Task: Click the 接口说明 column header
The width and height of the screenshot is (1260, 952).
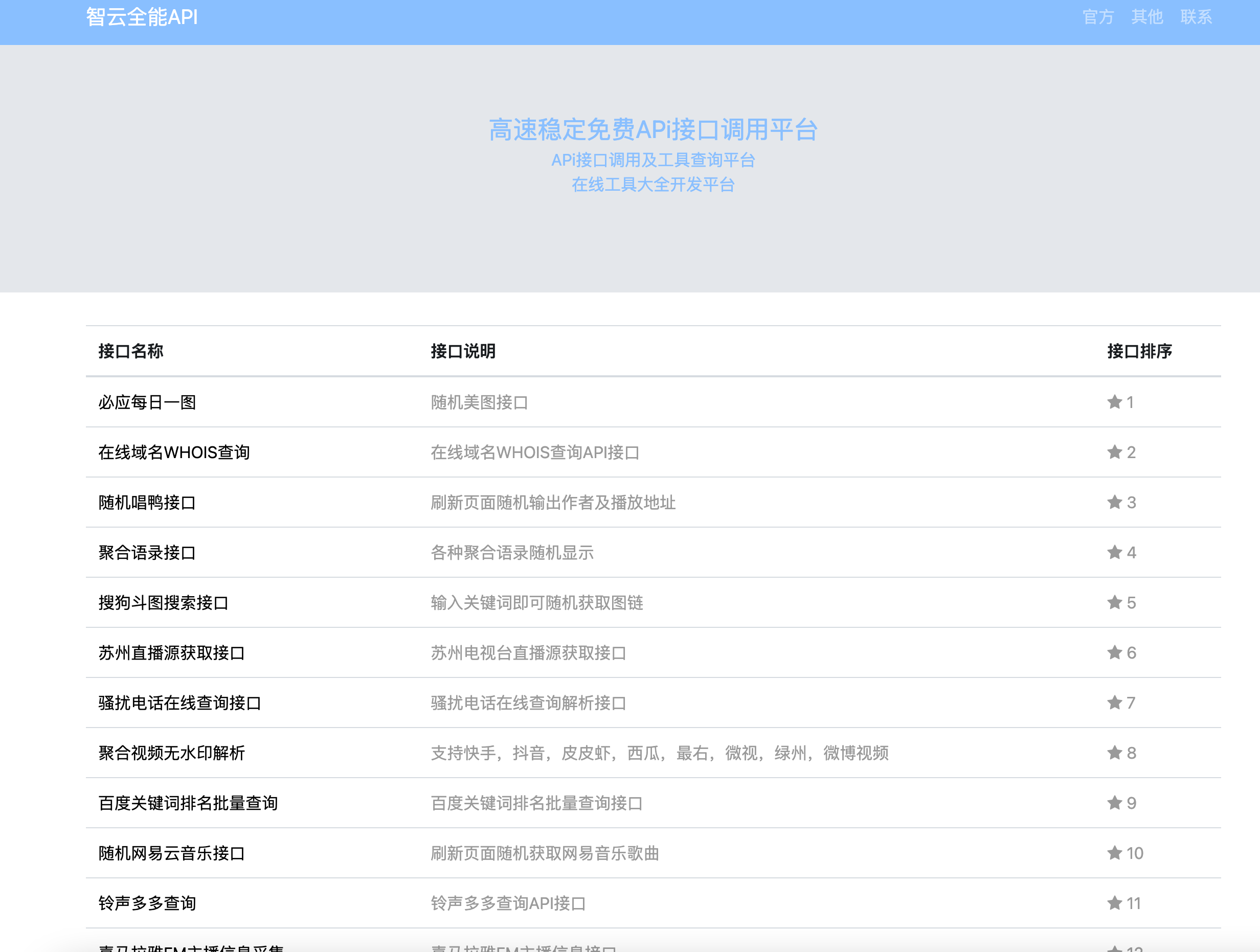Action: pyautogui.click(x=463, y=351)
